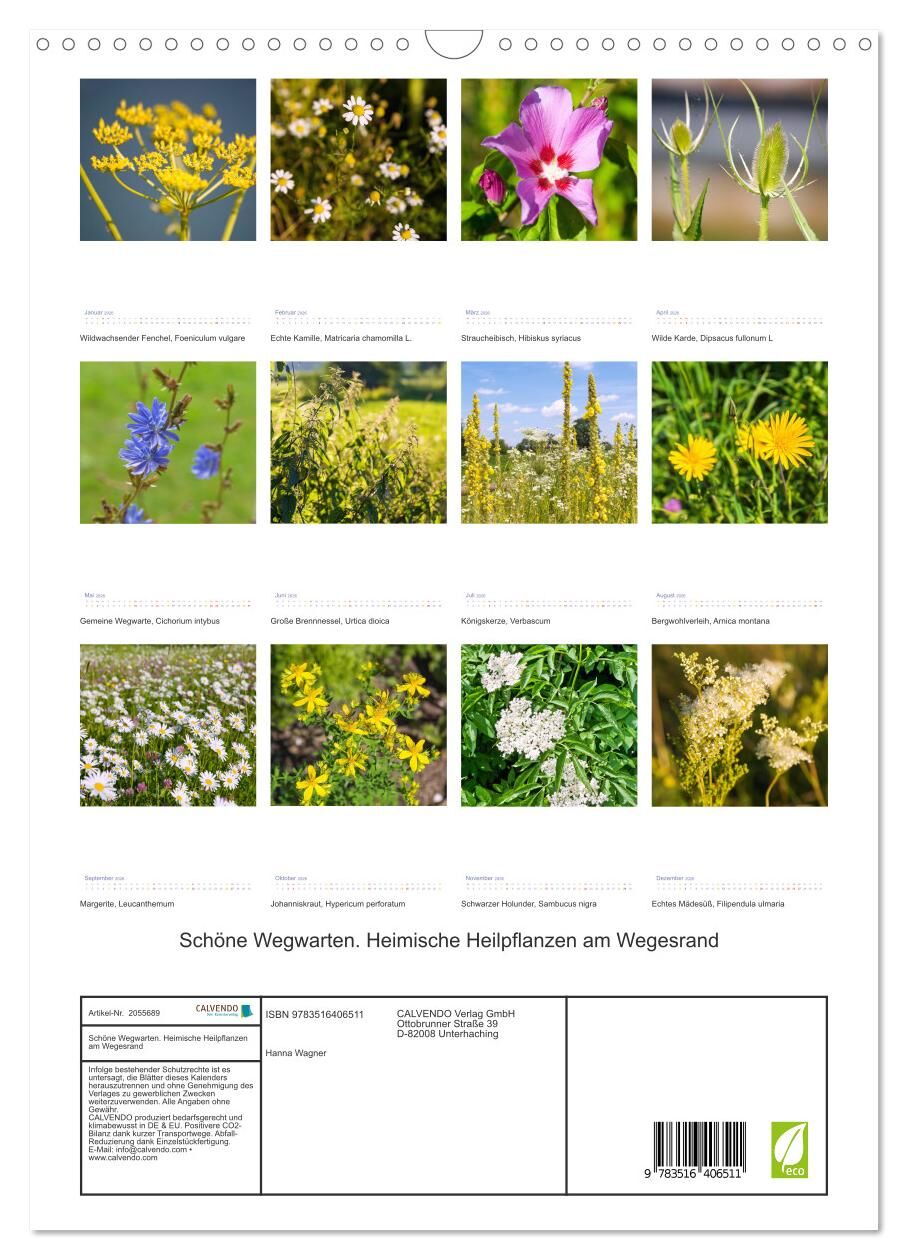Click the calendar hanger notch at top
This screenshot has height=1260, width=908.
click(453, 44)
